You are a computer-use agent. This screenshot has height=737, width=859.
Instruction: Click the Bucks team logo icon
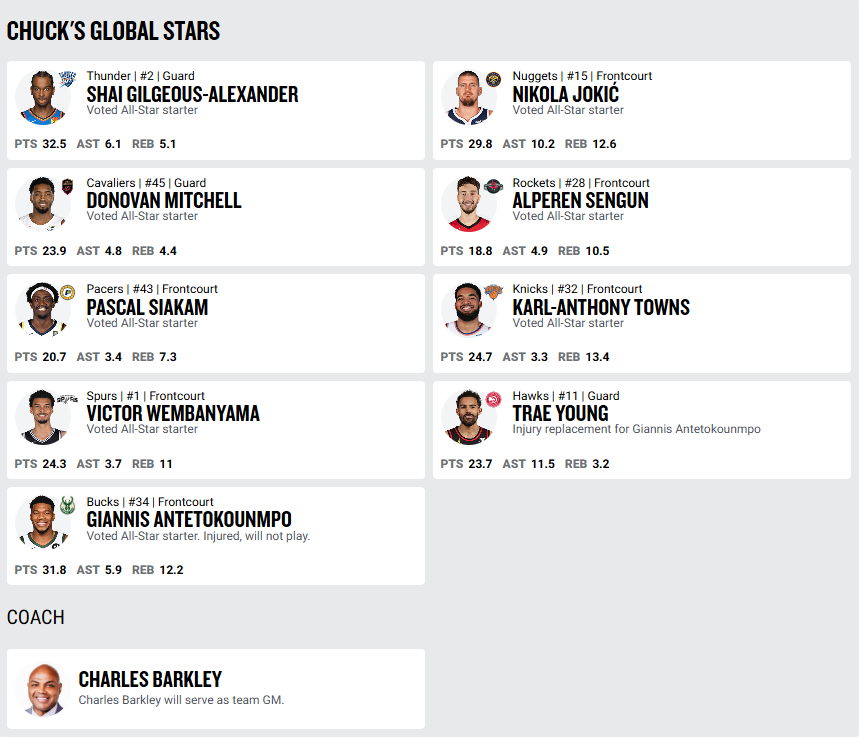67,506
